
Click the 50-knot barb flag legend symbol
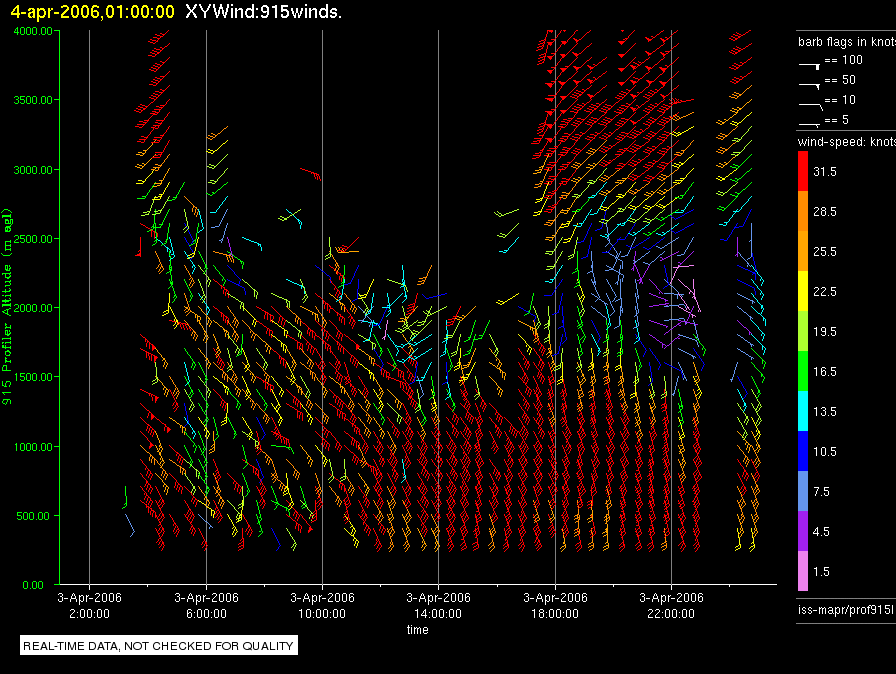click(809, 85)
